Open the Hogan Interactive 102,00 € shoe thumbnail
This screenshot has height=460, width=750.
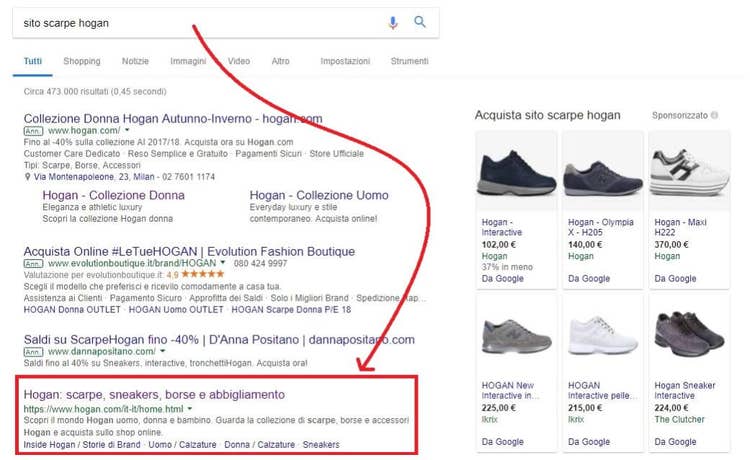517,173
